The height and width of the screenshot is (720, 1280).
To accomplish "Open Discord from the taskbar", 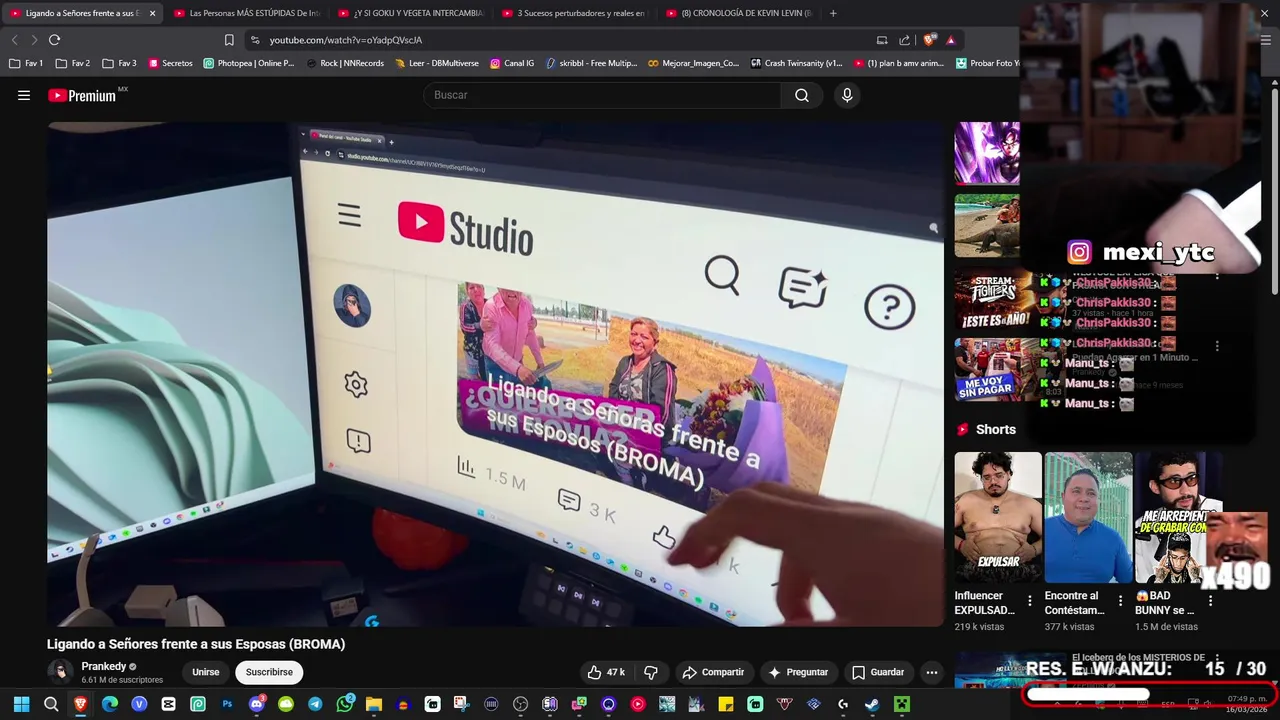I will click(x=257, y=704).
